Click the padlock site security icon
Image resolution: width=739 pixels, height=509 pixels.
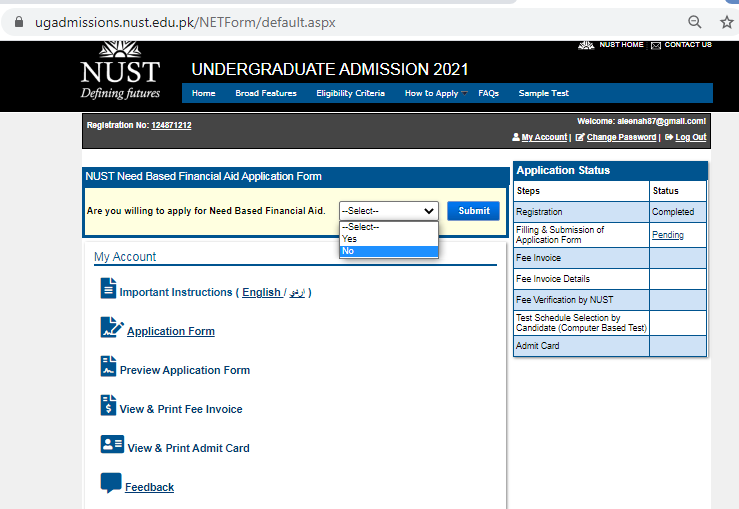point(19,22)
